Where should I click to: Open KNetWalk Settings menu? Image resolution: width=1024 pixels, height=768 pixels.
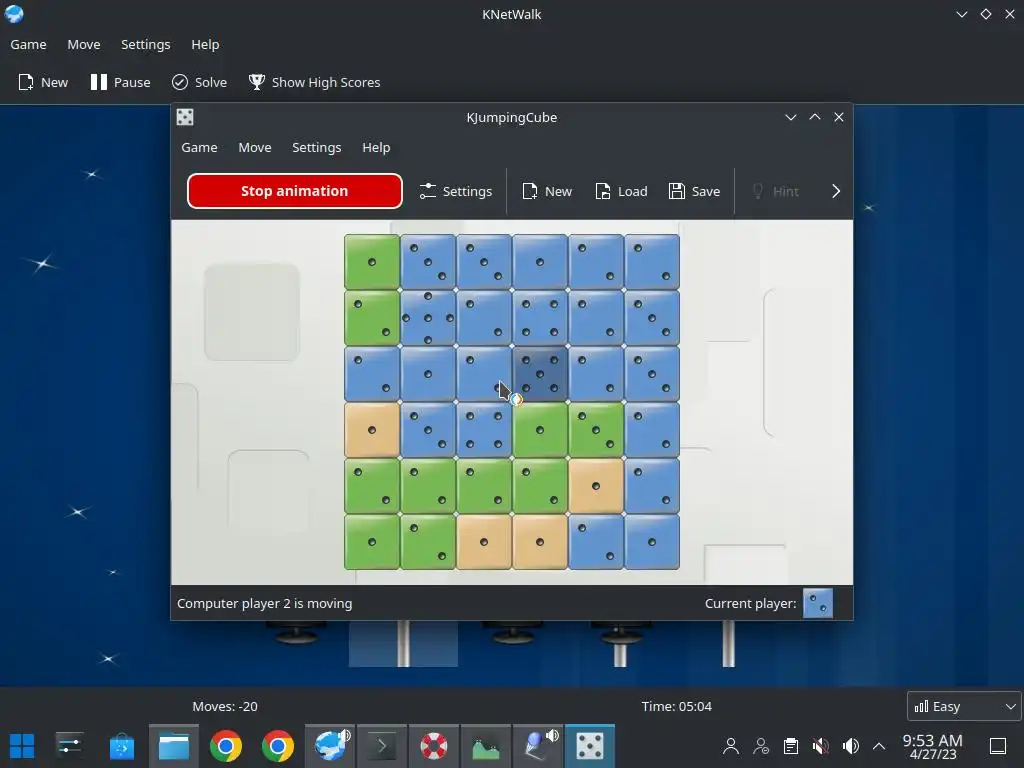coord(146,44)
